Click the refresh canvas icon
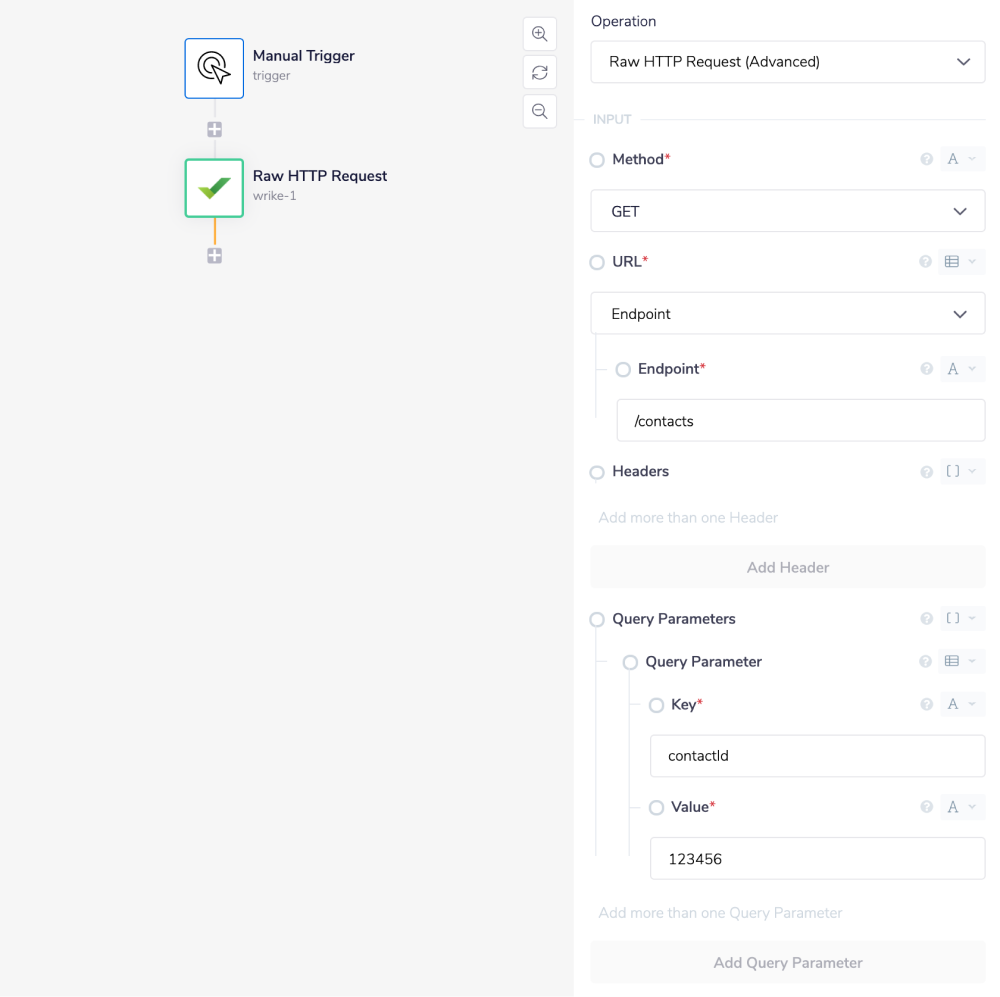This screenshot has width=1000, height=997. (x=540, y=72)
